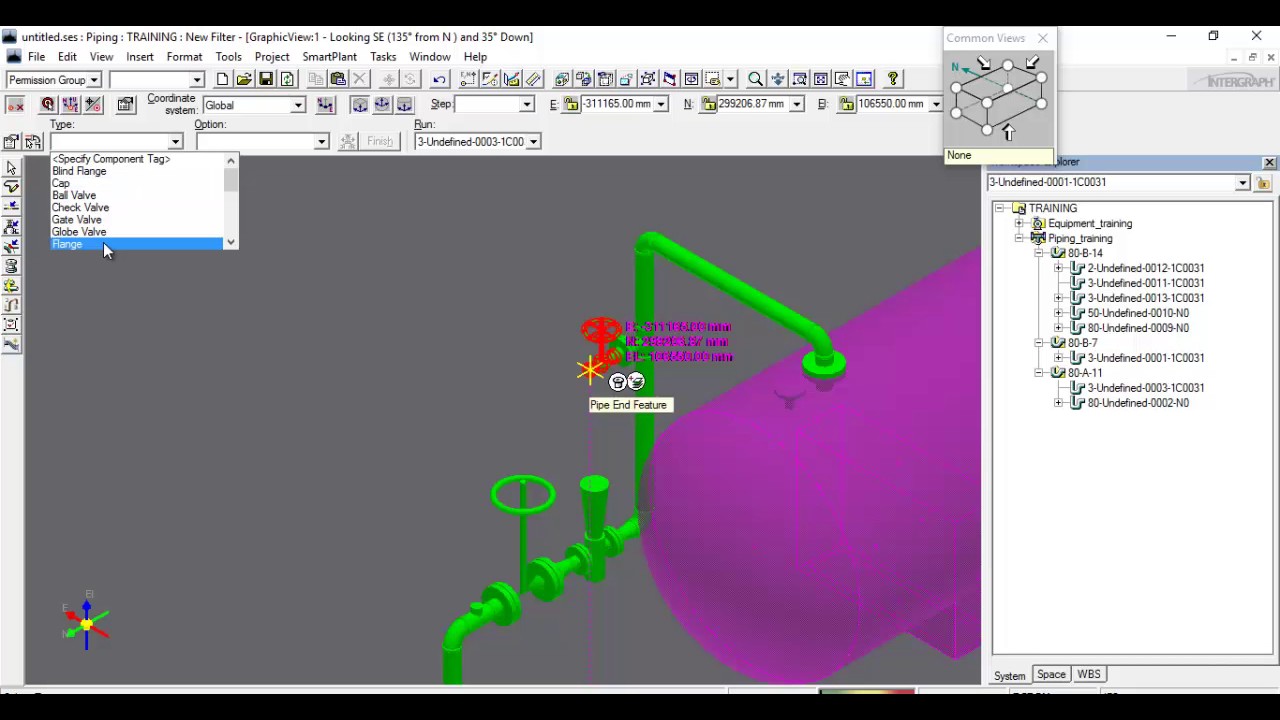
Task: Switch to the System tab
Action: coord(1010,676)
